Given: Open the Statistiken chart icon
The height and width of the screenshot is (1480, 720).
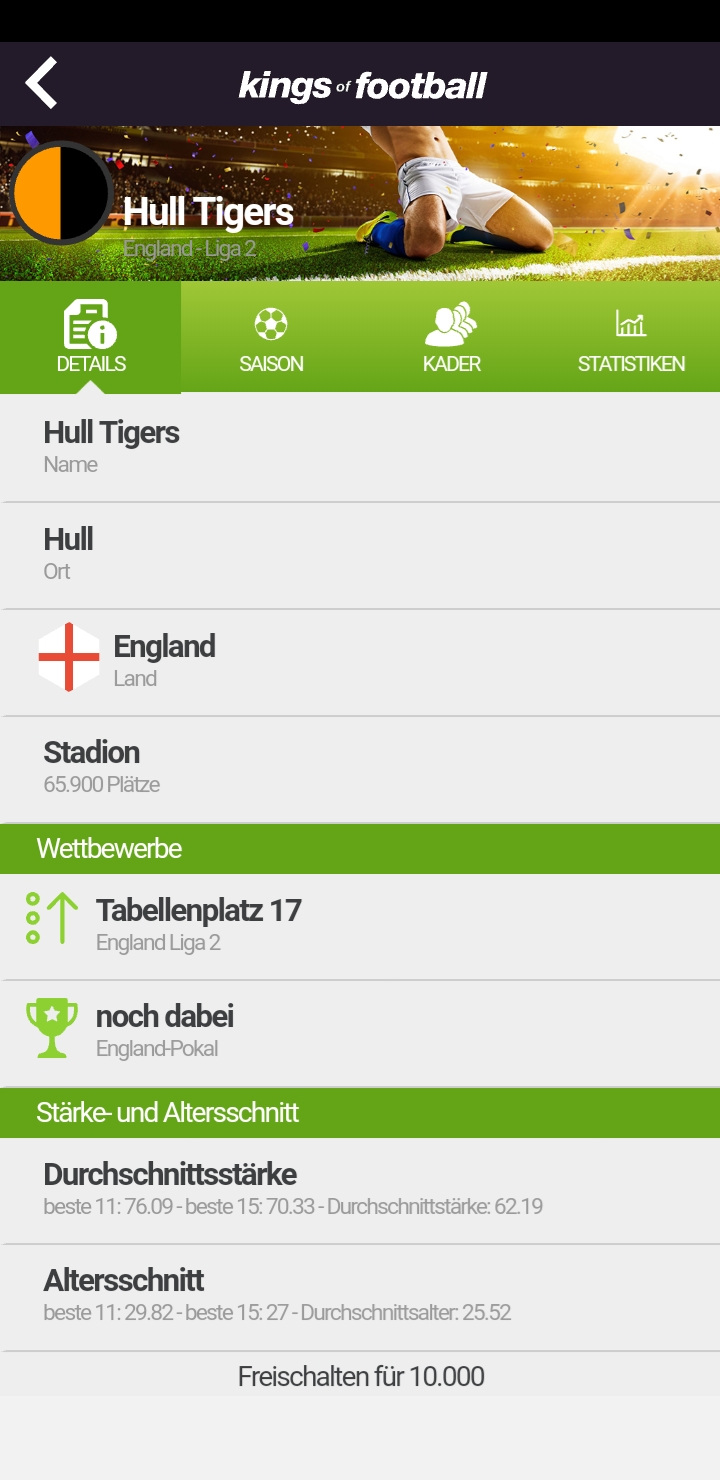Looking at the screenshot, I should tap(631, 324).
